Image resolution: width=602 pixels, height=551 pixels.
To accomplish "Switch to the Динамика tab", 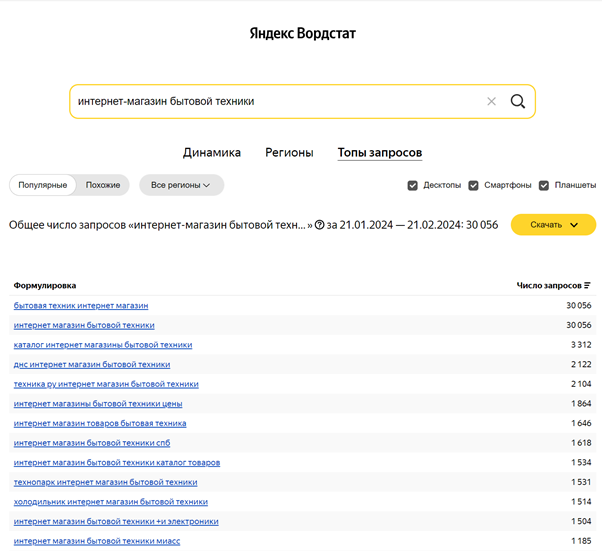I will click(x=212, y=152).
